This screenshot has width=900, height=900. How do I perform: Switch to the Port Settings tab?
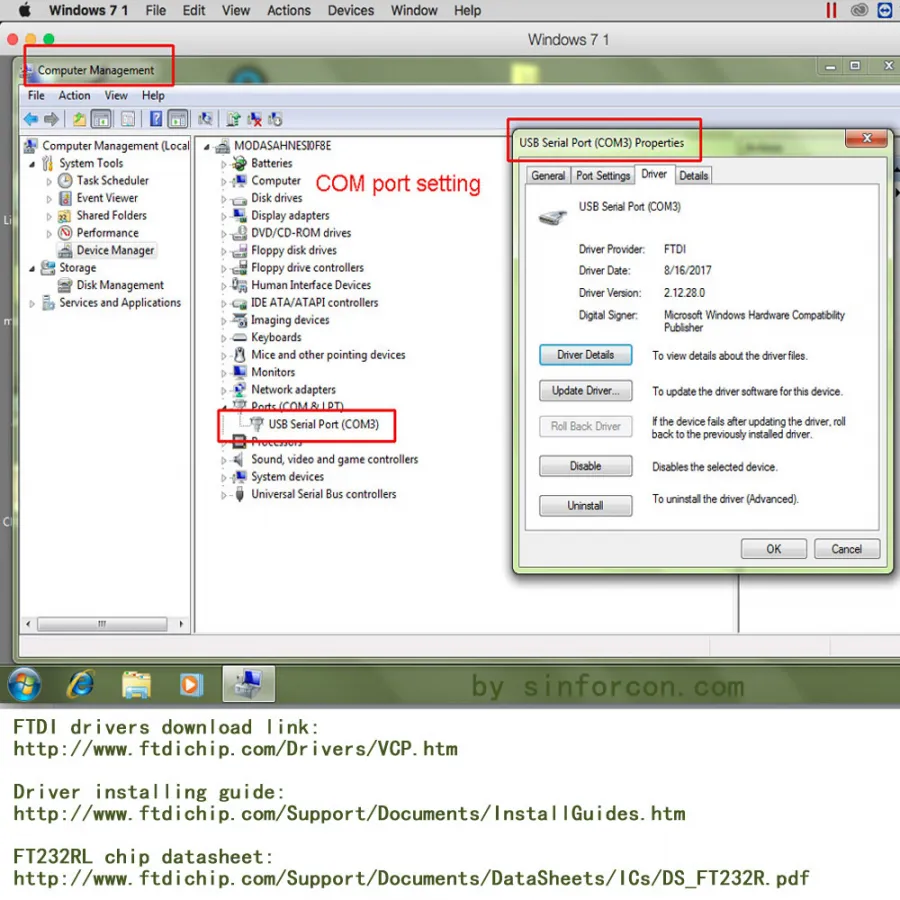tap(603, 176)
